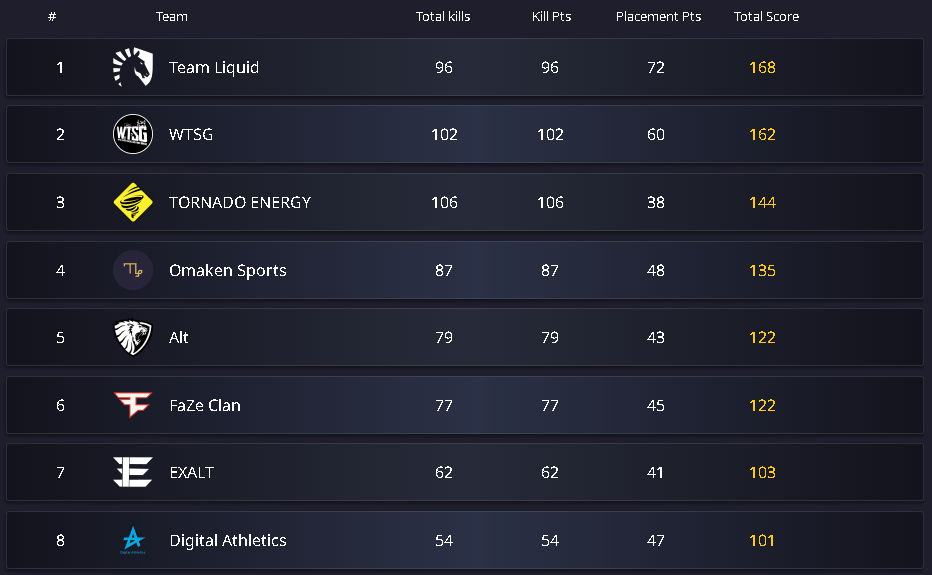Screen dimensions: 932x575
Task: Click the blue Digital Athletics logo
Action: click(x=132, y=540)
